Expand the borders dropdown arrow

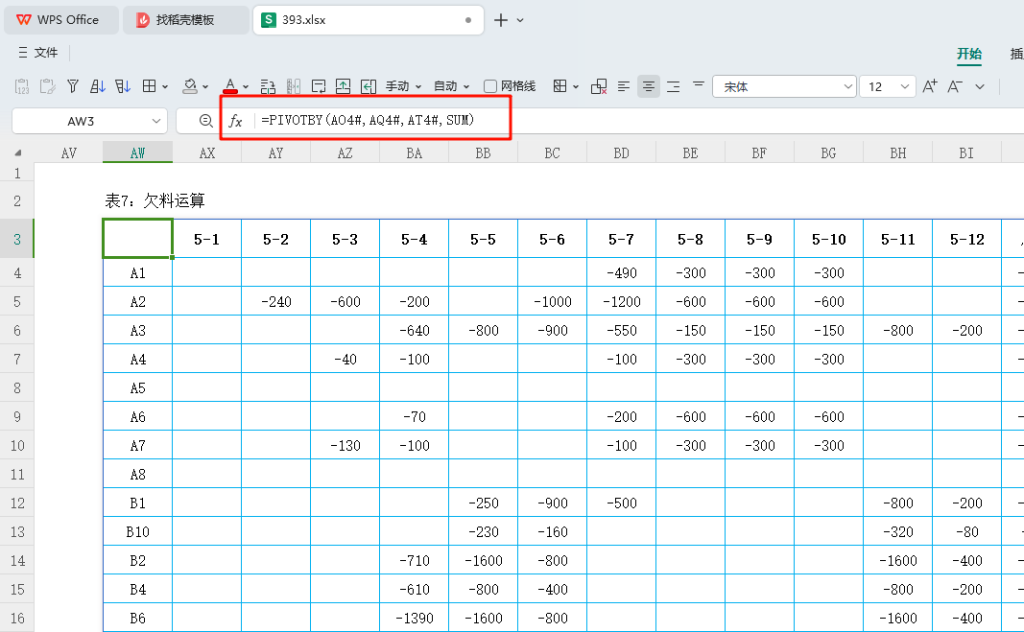coord(165,86)
